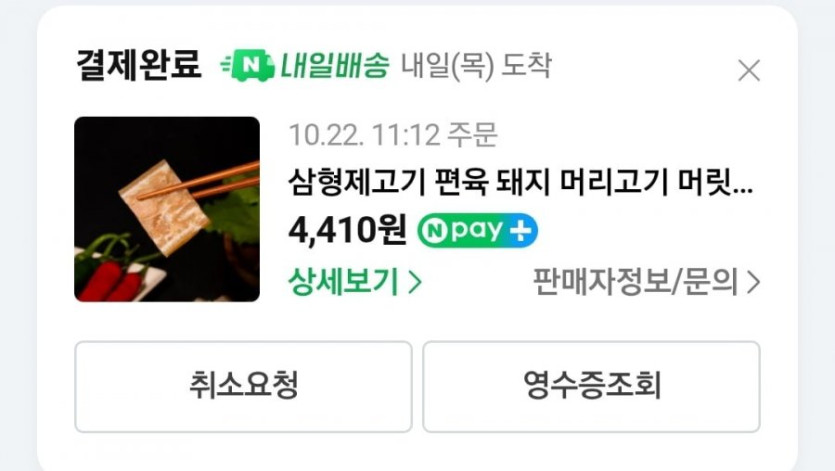Screen dimensions: 835x471
Task: Click the plus symbol on Npay badge
Action: [520, 231]
